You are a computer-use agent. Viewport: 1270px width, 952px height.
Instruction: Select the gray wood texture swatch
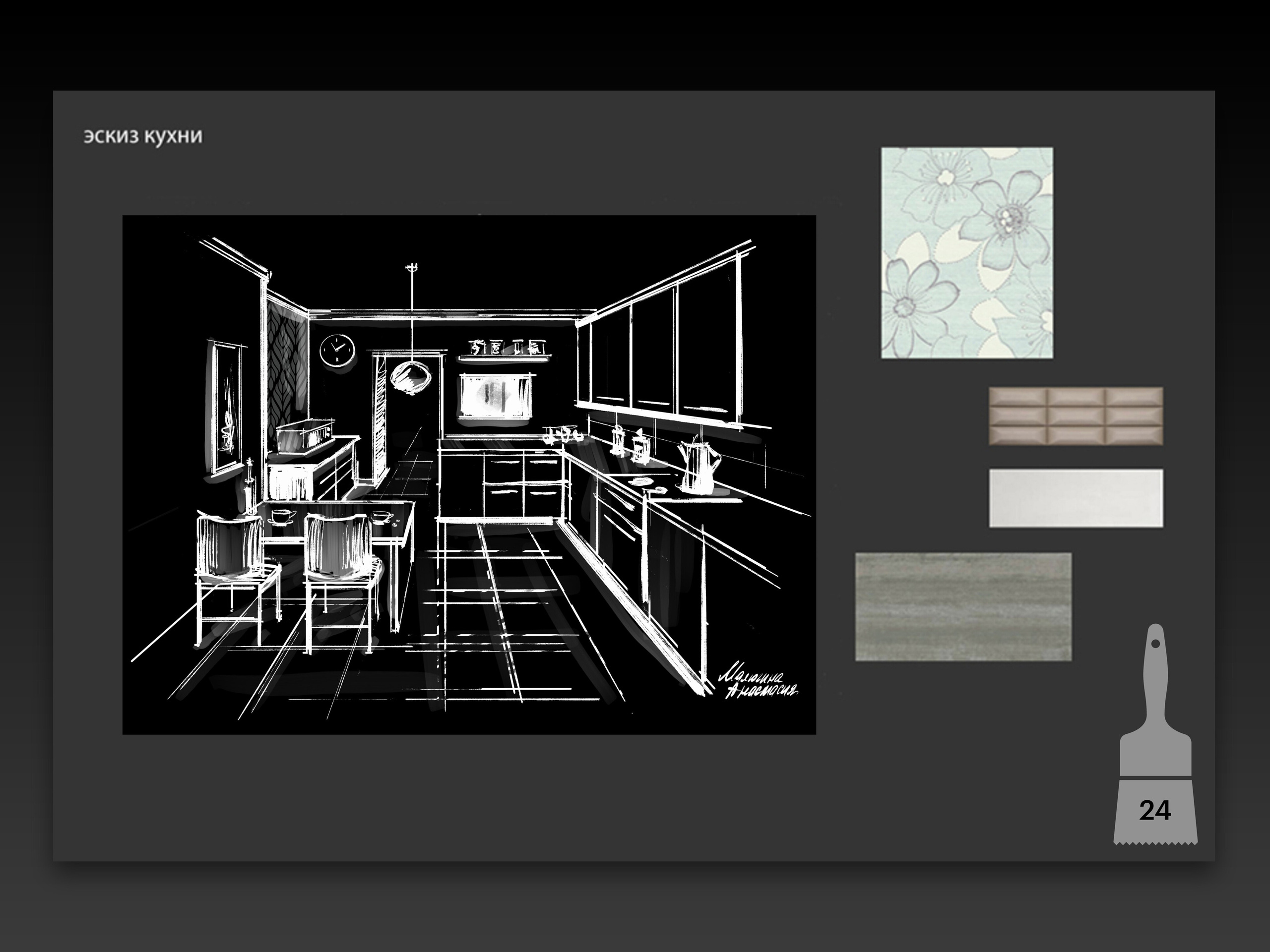[x=963, y=606]
